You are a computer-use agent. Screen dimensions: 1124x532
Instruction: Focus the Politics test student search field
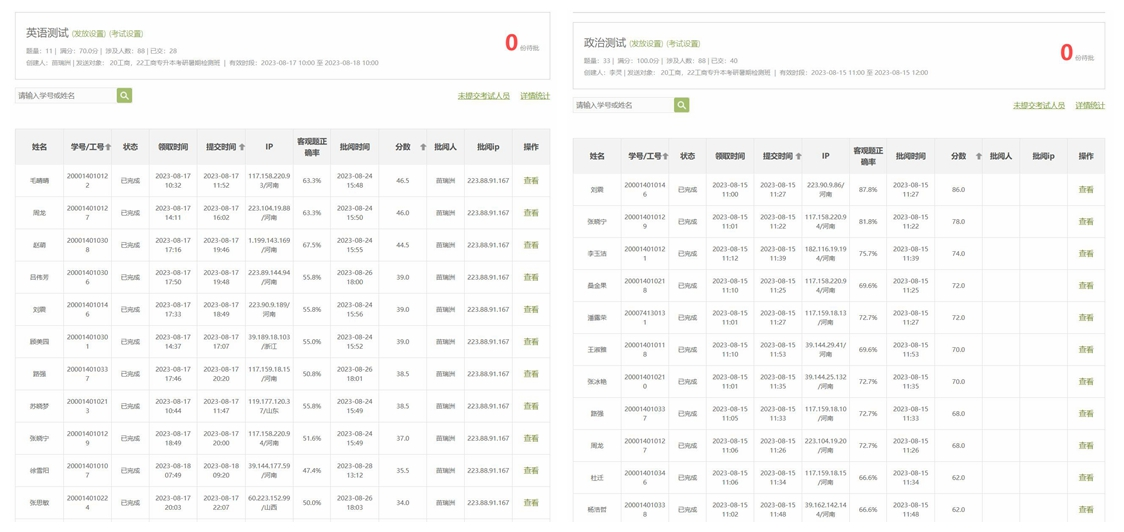click(x=623, y=105)
